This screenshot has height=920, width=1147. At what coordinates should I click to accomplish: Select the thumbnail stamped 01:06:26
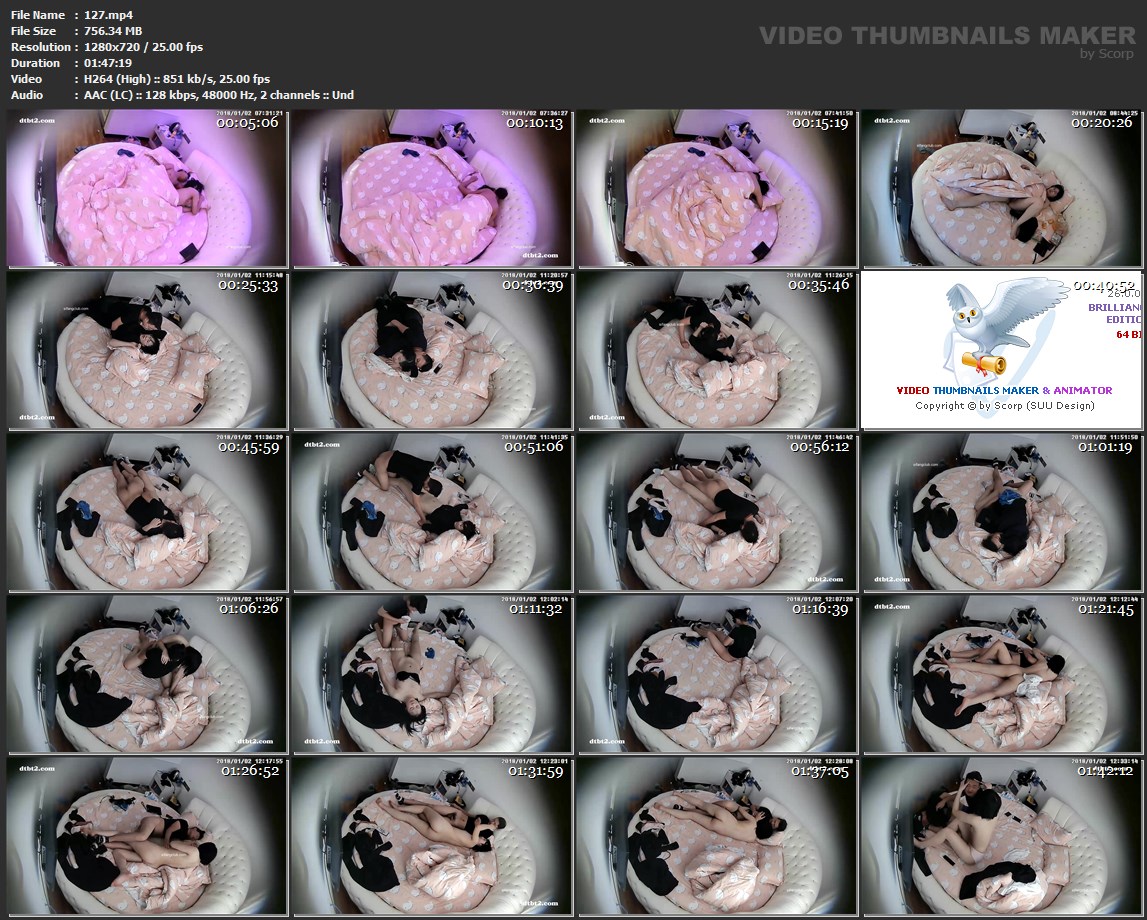point(147,674)
